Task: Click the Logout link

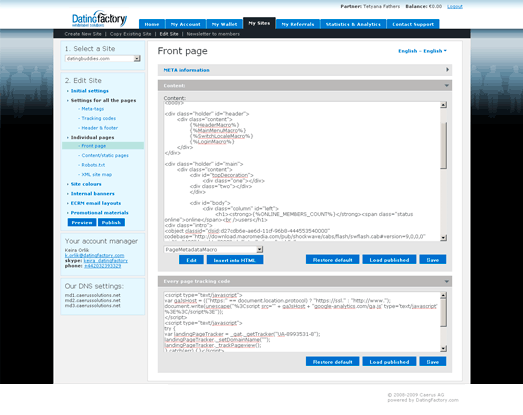Action: (455, 6)
